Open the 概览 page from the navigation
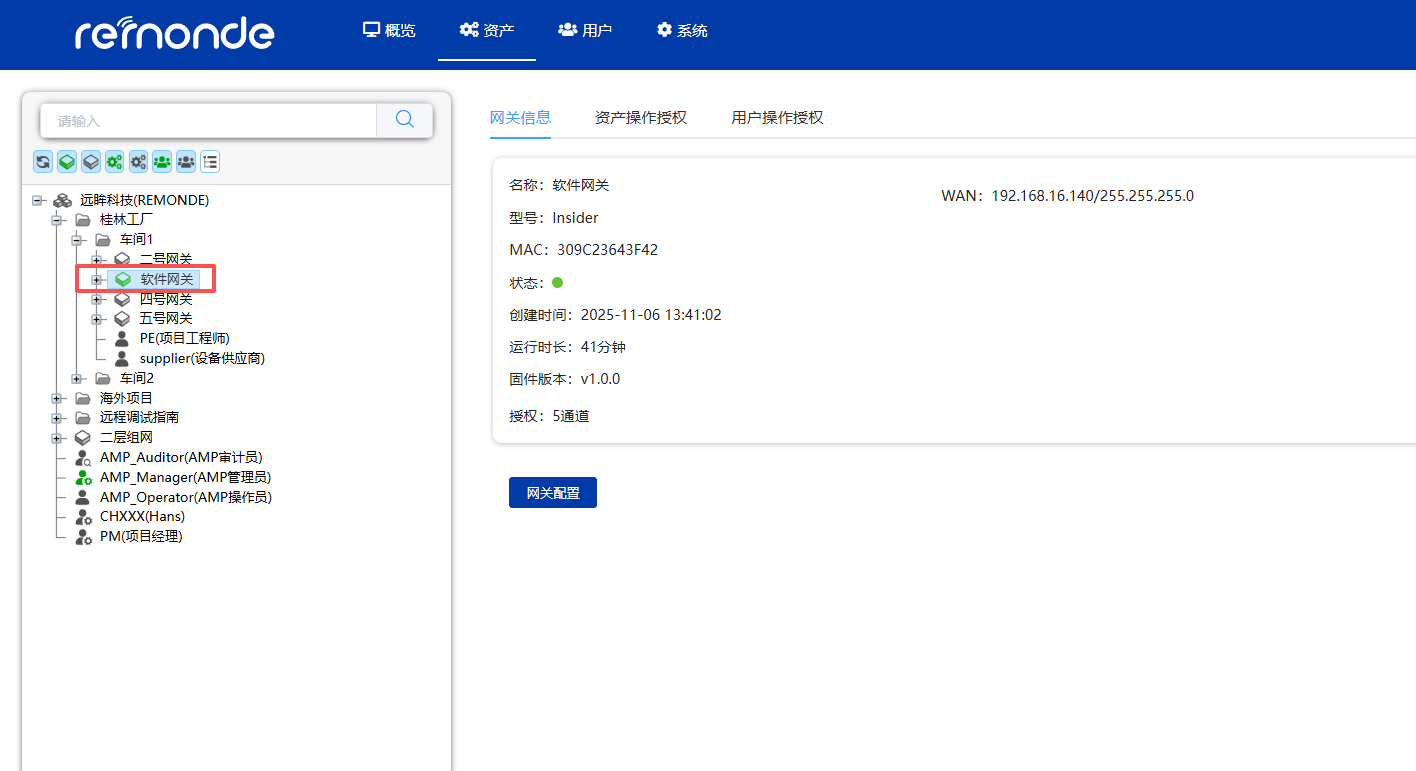 (389, 30)
